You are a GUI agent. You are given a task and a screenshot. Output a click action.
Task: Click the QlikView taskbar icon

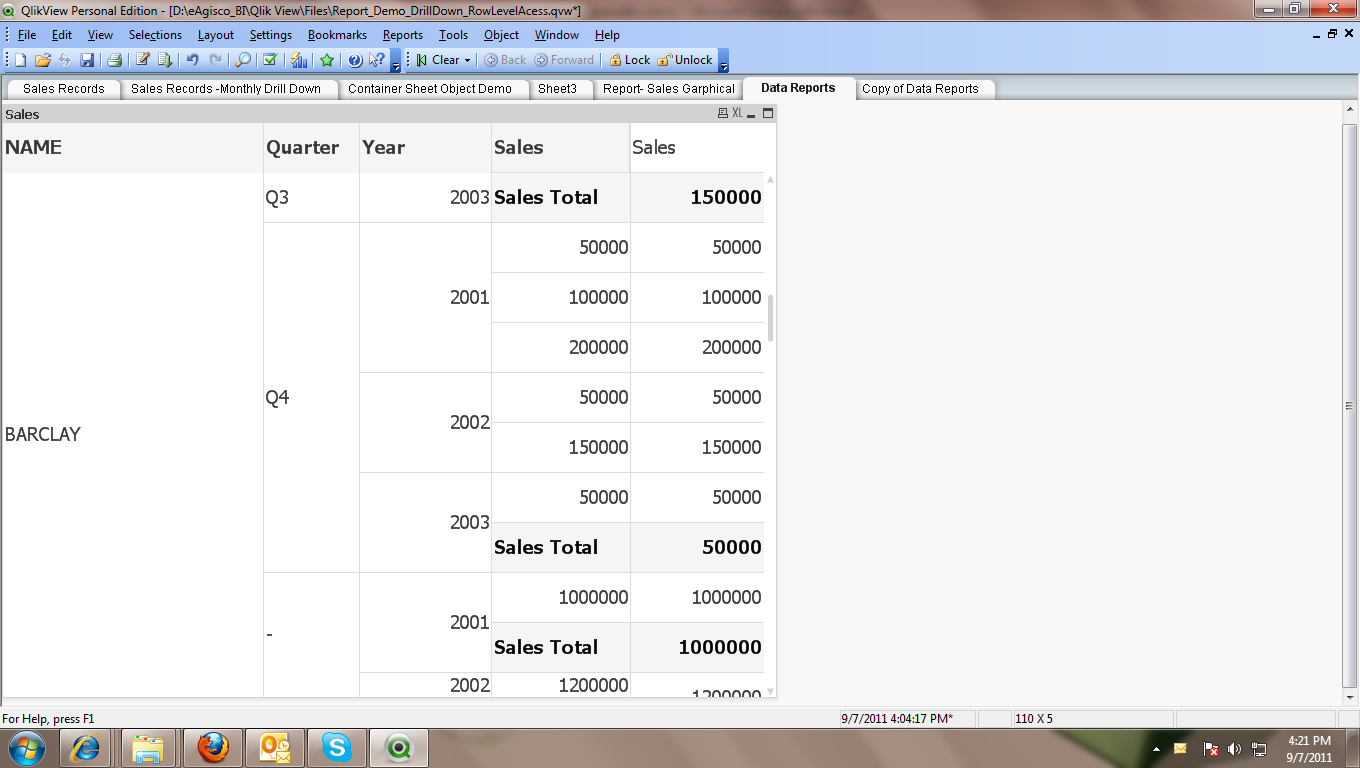coord(399,748)
